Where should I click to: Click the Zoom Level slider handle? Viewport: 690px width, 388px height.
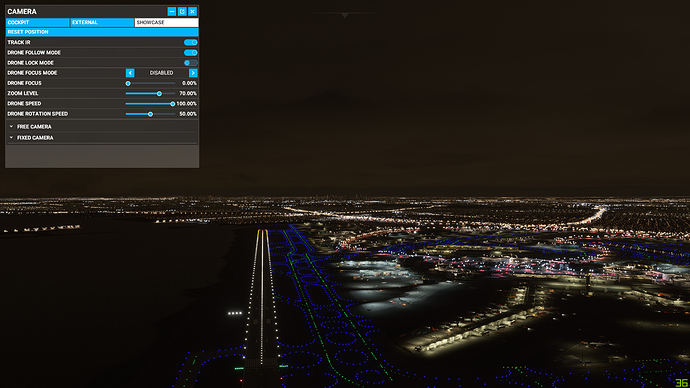tap(159, 93)
